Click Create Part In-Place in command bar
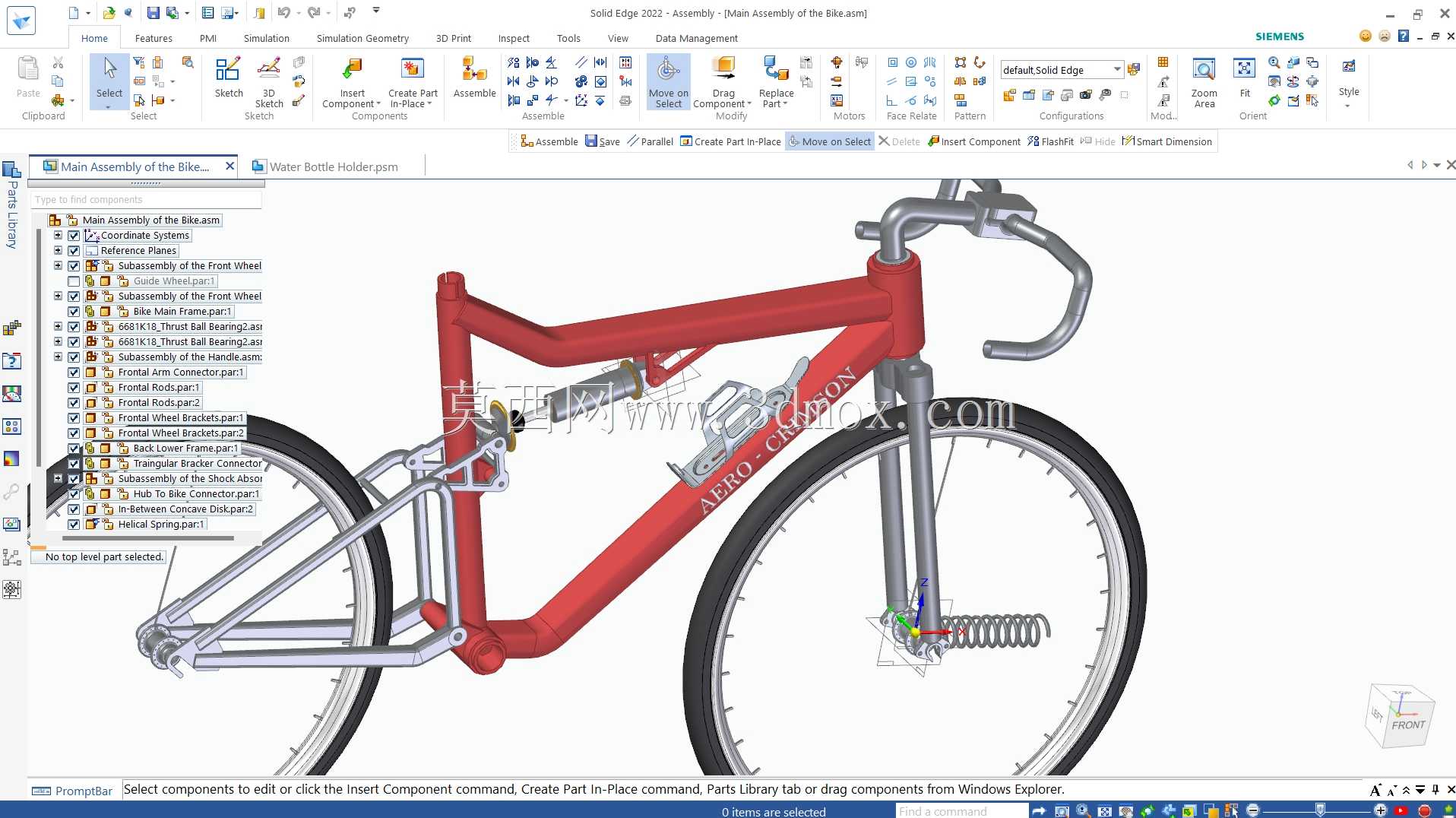1456x818 pixels. click(x=730, y=141)
